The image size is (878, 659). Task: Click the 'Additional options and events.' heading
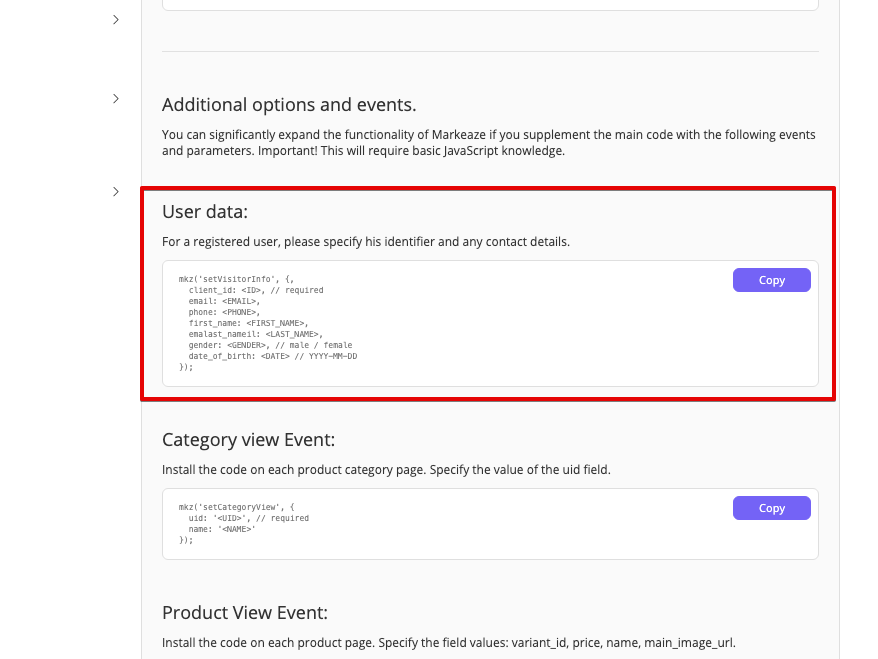point(289,105)
